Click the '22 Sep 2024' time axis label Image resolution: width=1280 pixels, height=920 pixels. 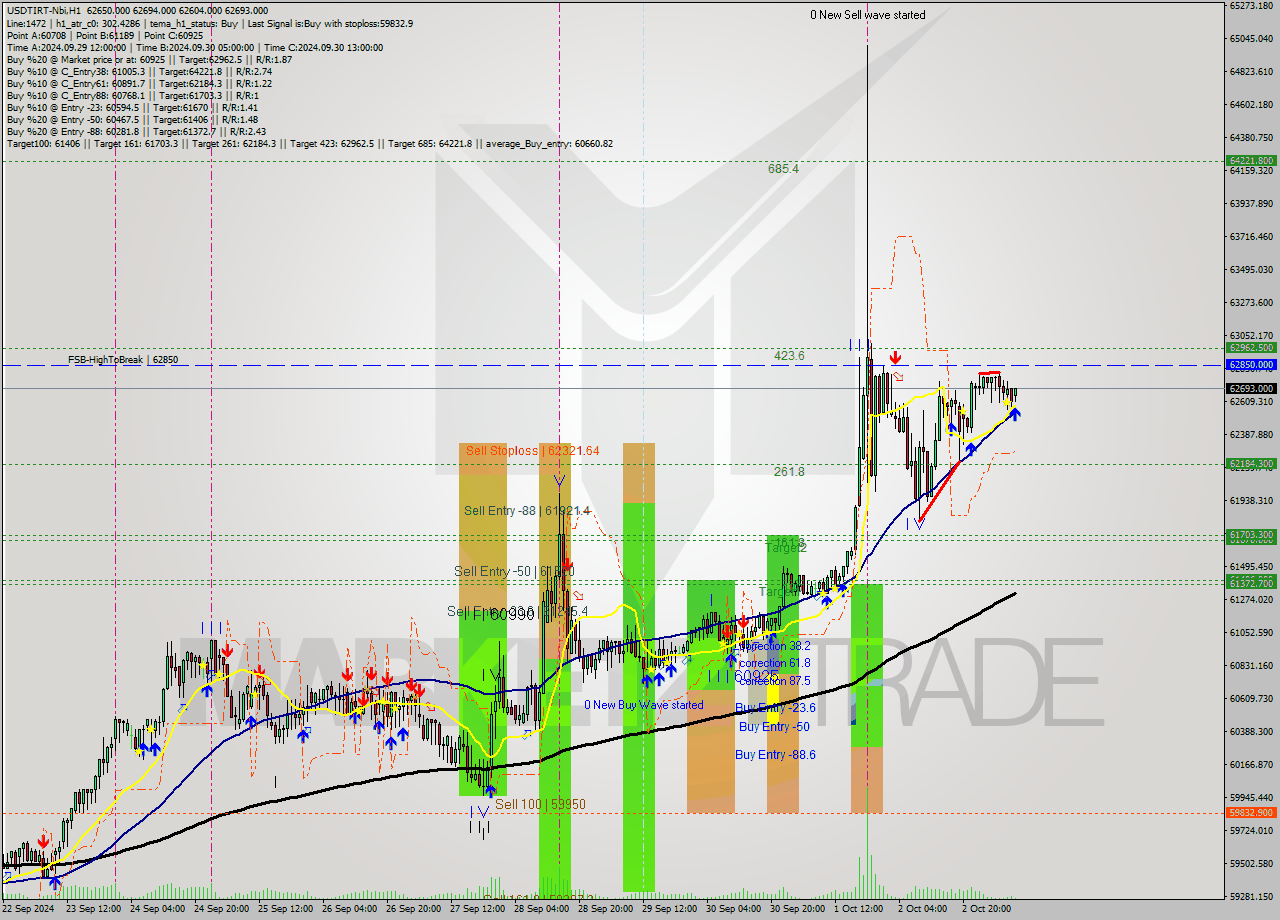click(29, 909)
